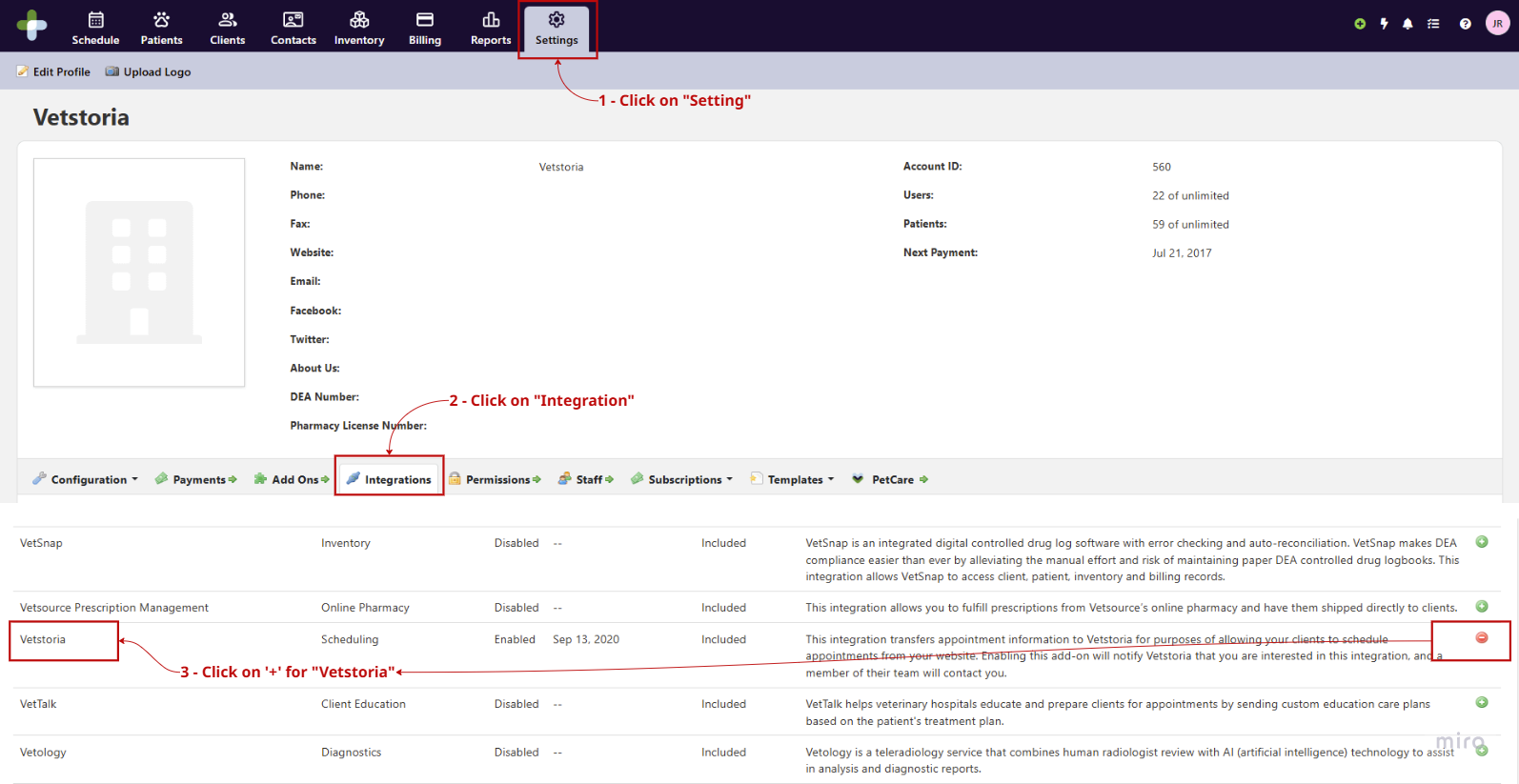Click the Account ID value 560
Viewport: 1519px width, 784px height.
click(x=1162, y=167)
